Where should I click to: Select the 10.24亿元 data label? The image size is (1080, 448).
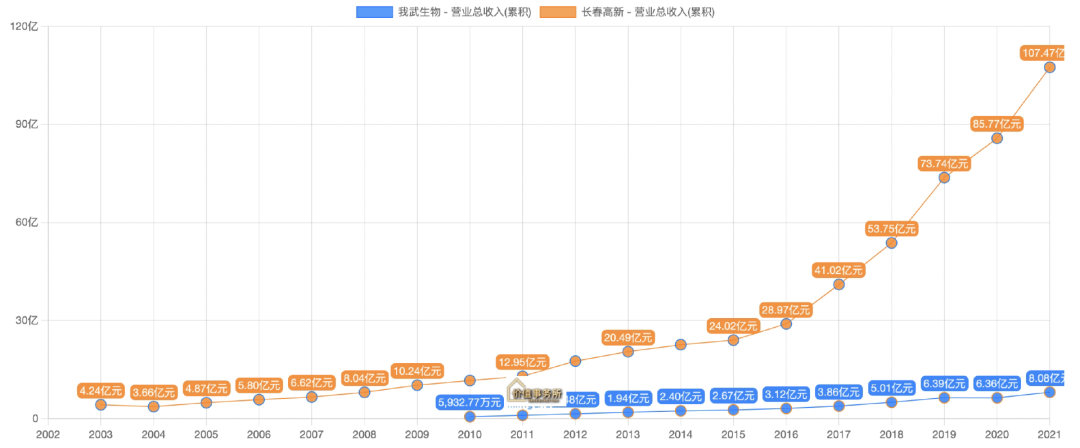(417, 371)
